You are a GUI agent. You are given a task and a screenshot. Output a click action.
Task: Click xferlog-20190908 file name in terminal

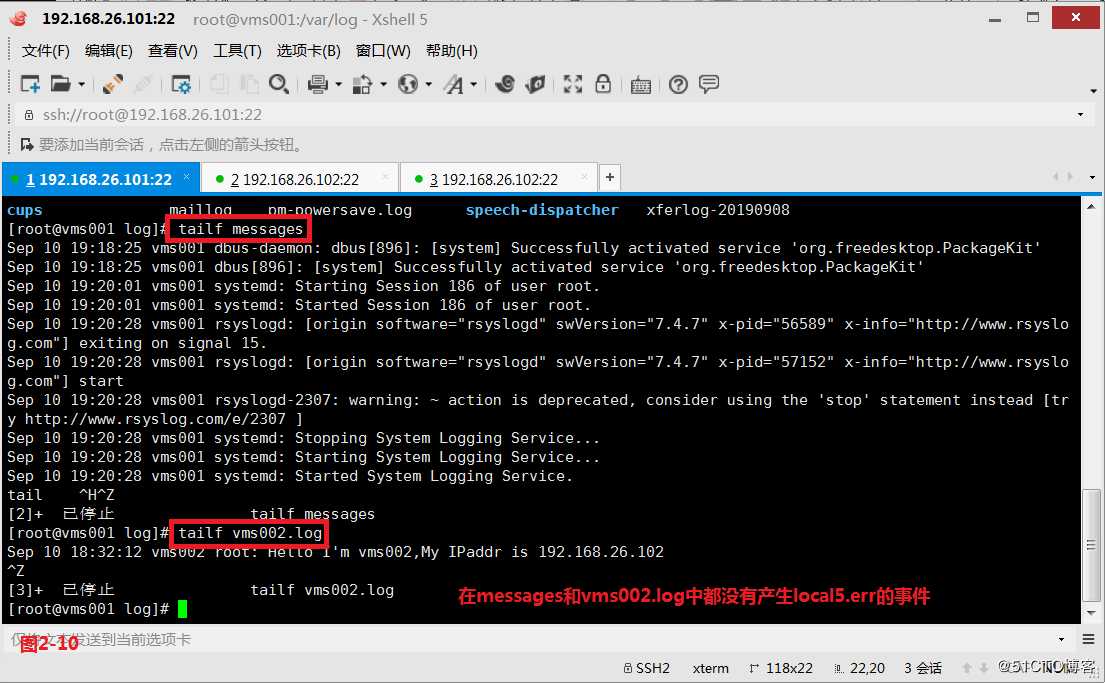717,210
